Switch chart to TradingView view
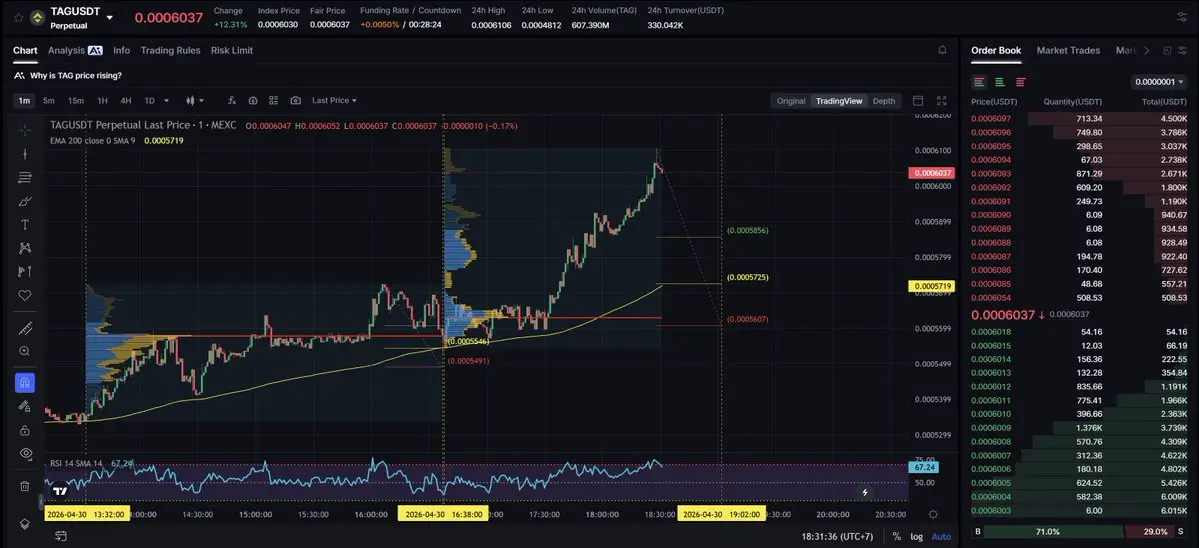The height and width of the screenshot is (548, 1199). pos(839,101)
